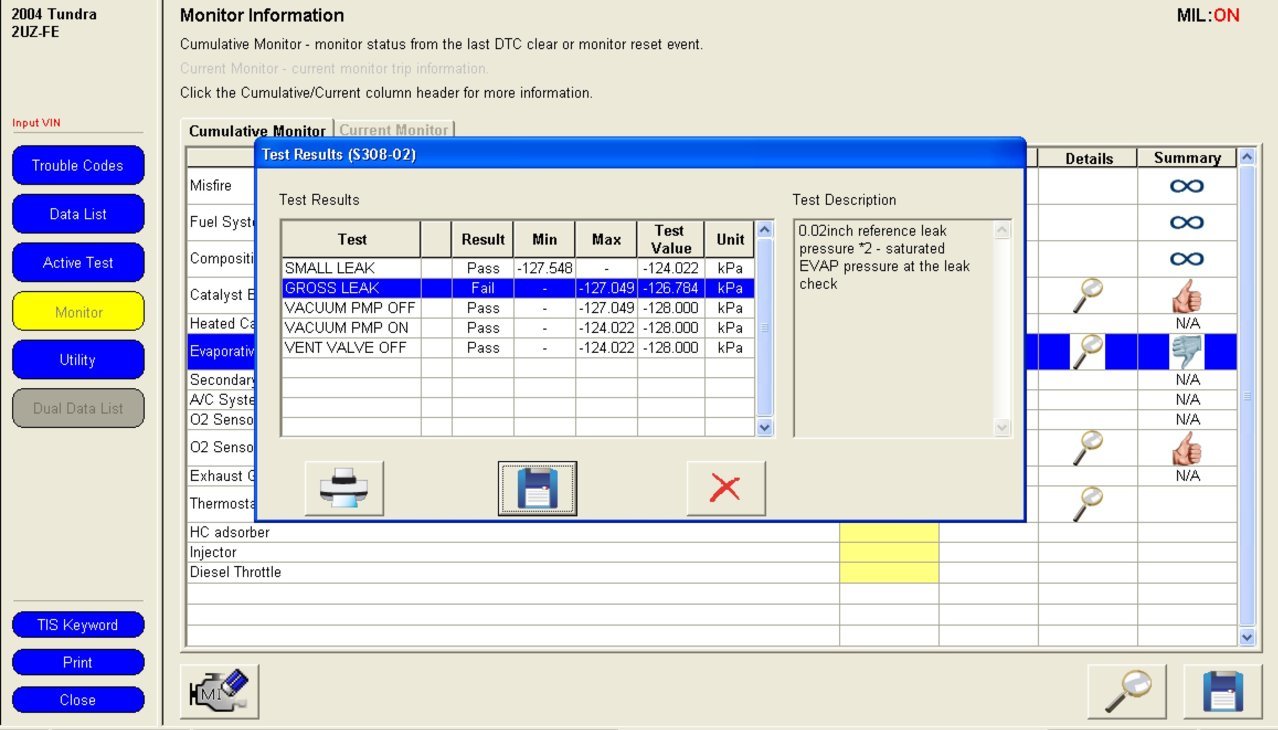Click yellow cell in Injector row

tap(889, 552)
